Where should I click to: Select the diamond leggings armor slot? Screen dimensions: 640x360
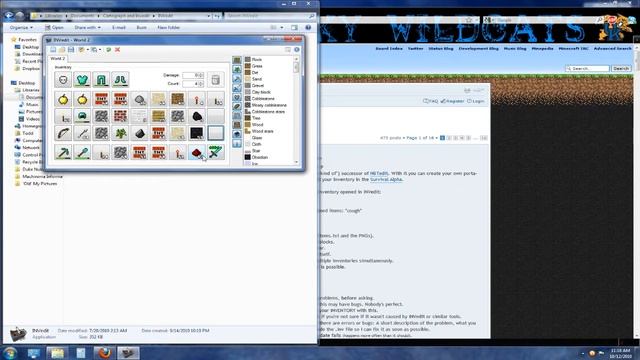101,80
